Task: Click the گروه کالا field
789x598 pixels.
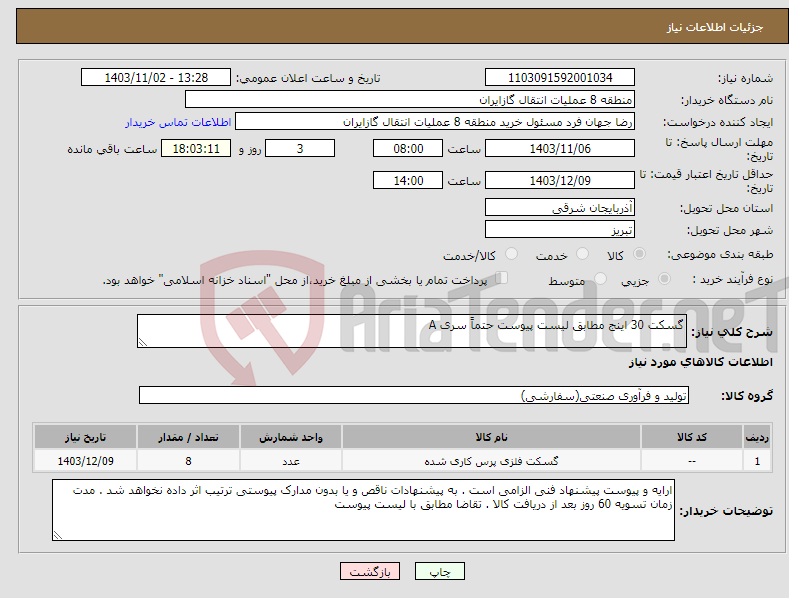Action: (x=414, y=396)
